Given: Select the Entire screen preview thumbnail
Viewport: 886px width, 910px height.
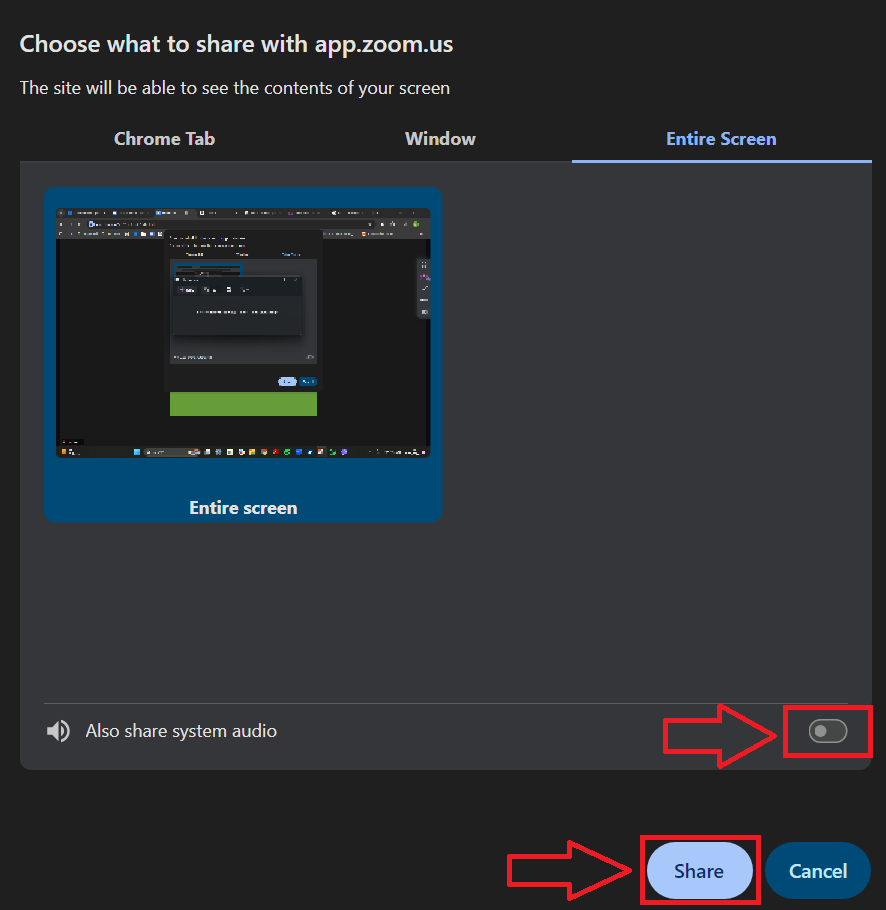Looking at the screenshot, I should tap(243, 354).
